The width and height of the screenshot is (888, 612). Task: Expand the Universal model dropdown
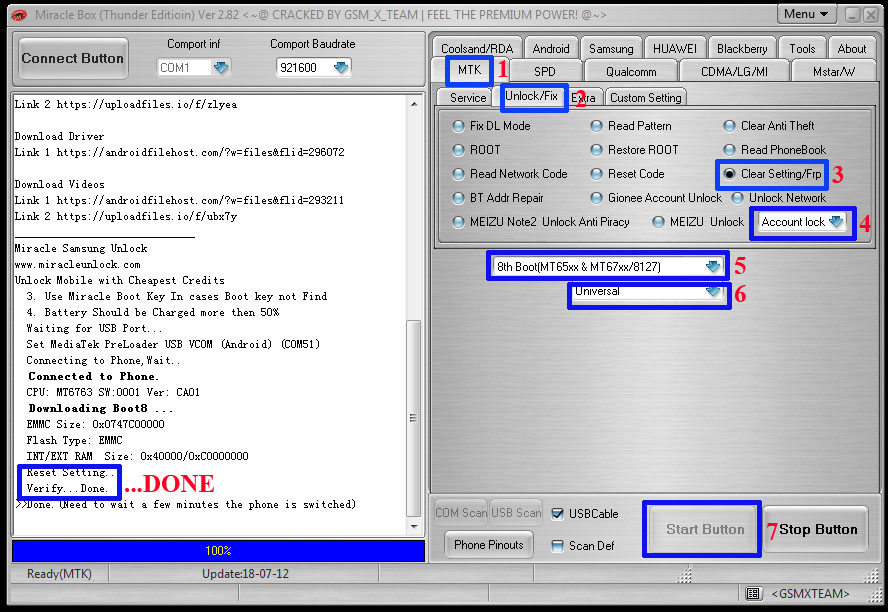point(713,292)
